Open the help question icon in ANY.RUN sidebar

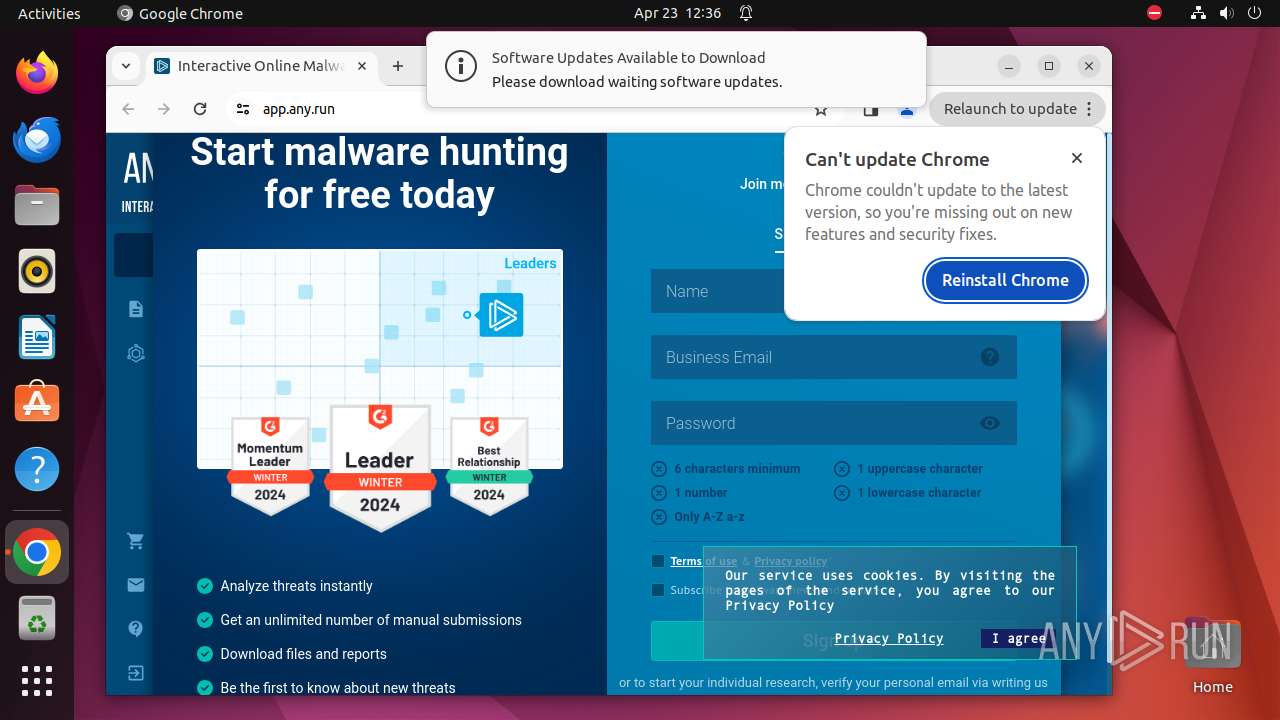136,629
